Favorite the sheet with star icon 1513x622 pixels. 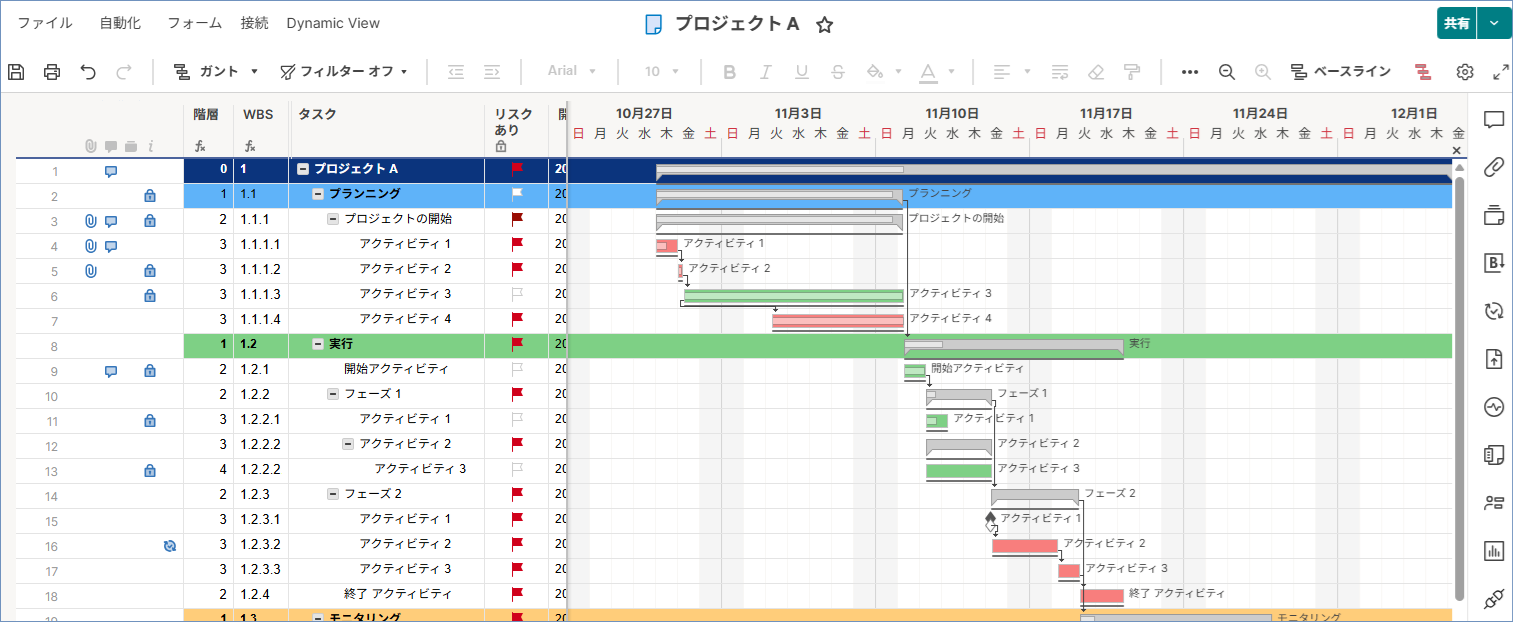824,25
